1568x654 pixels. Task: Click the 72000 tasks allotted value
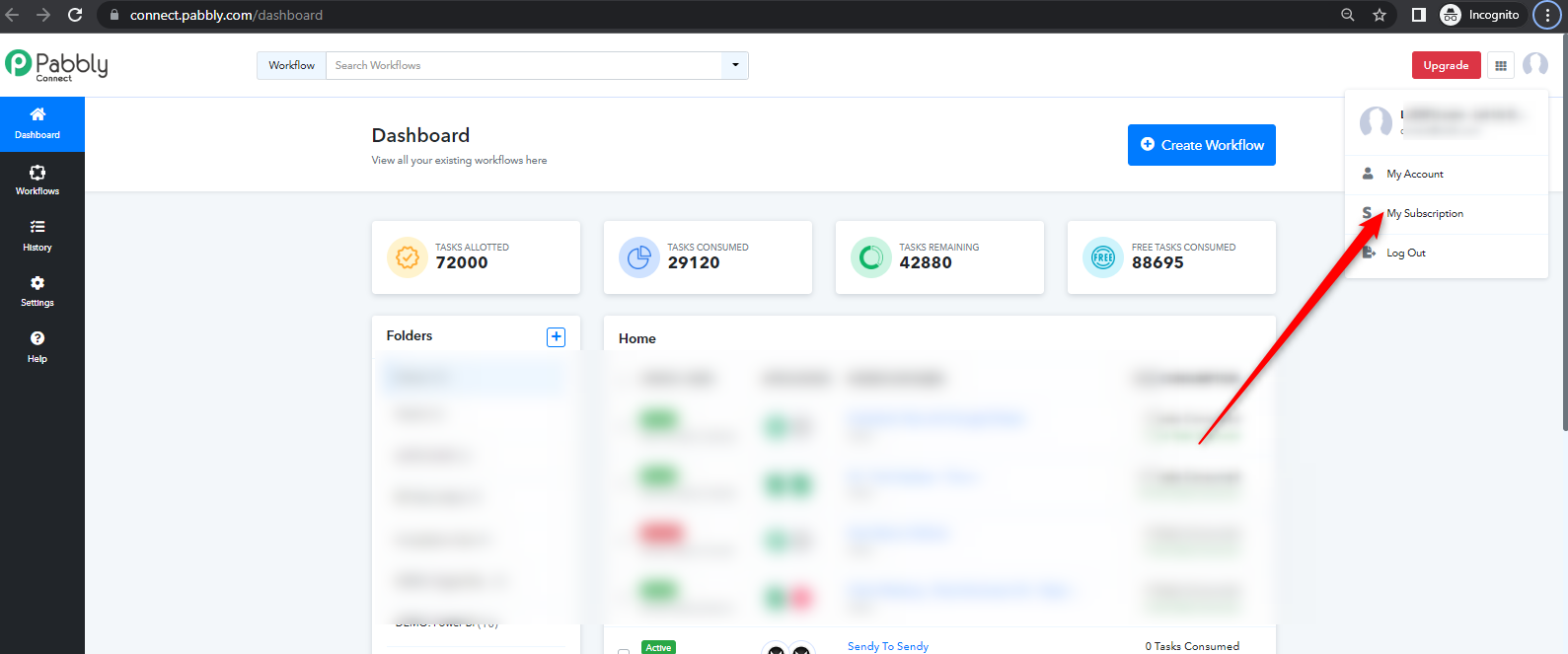coord(462,262)
